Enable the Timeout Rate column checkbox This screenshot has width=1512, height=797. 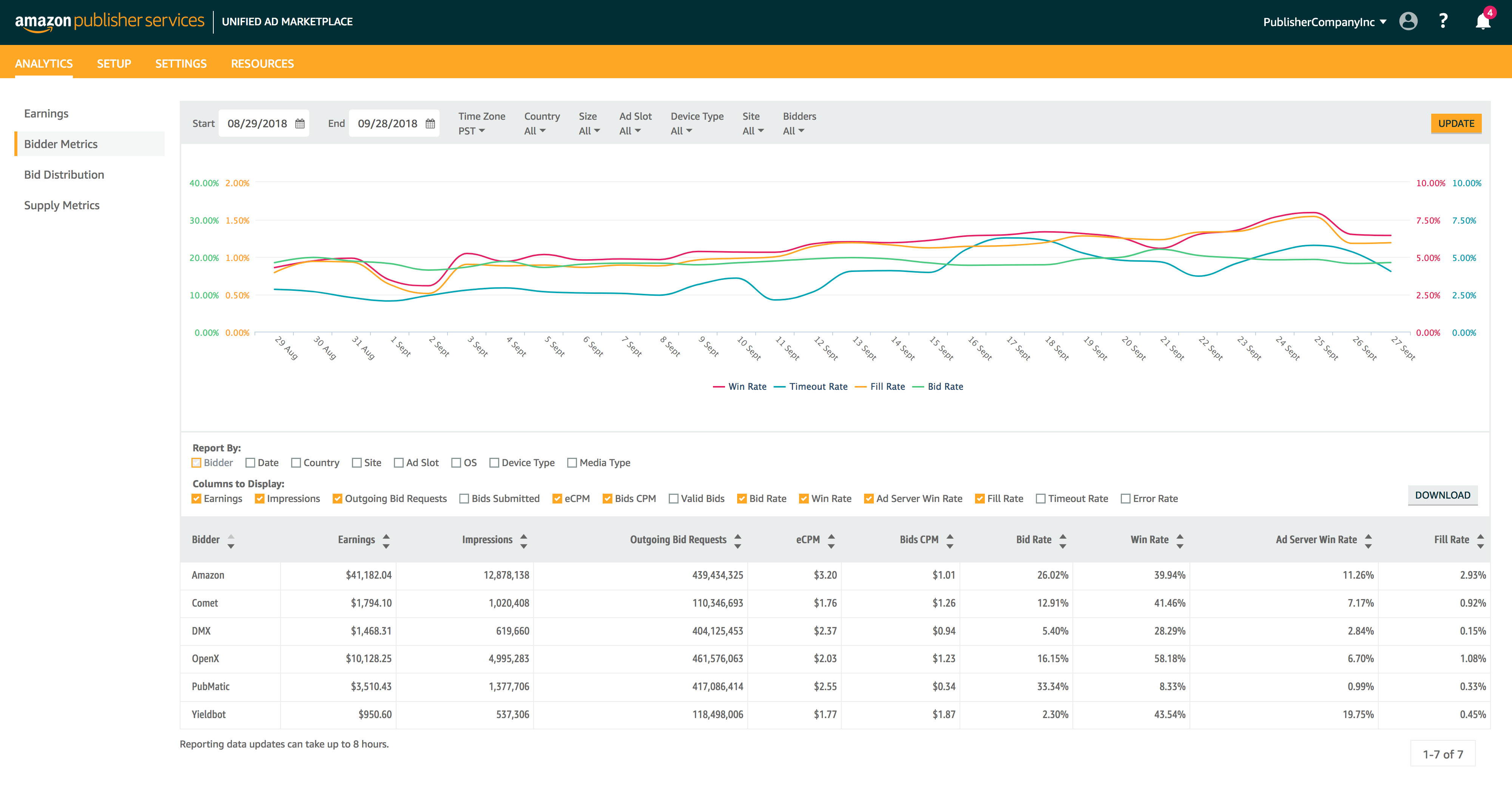pyautogui.click(x=1041, y=499)
